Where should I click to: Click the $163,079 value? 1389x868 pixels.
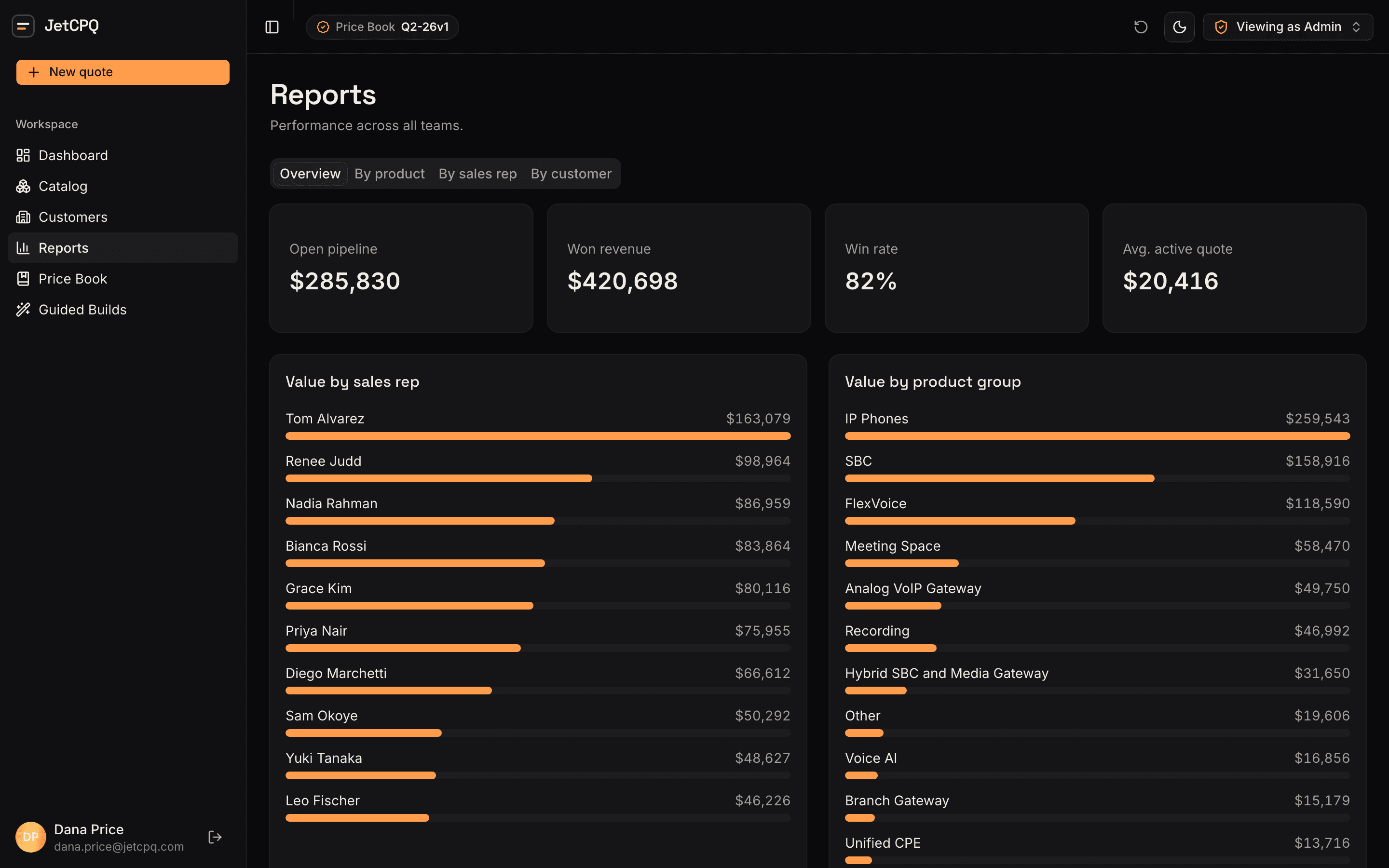point(758,419)
